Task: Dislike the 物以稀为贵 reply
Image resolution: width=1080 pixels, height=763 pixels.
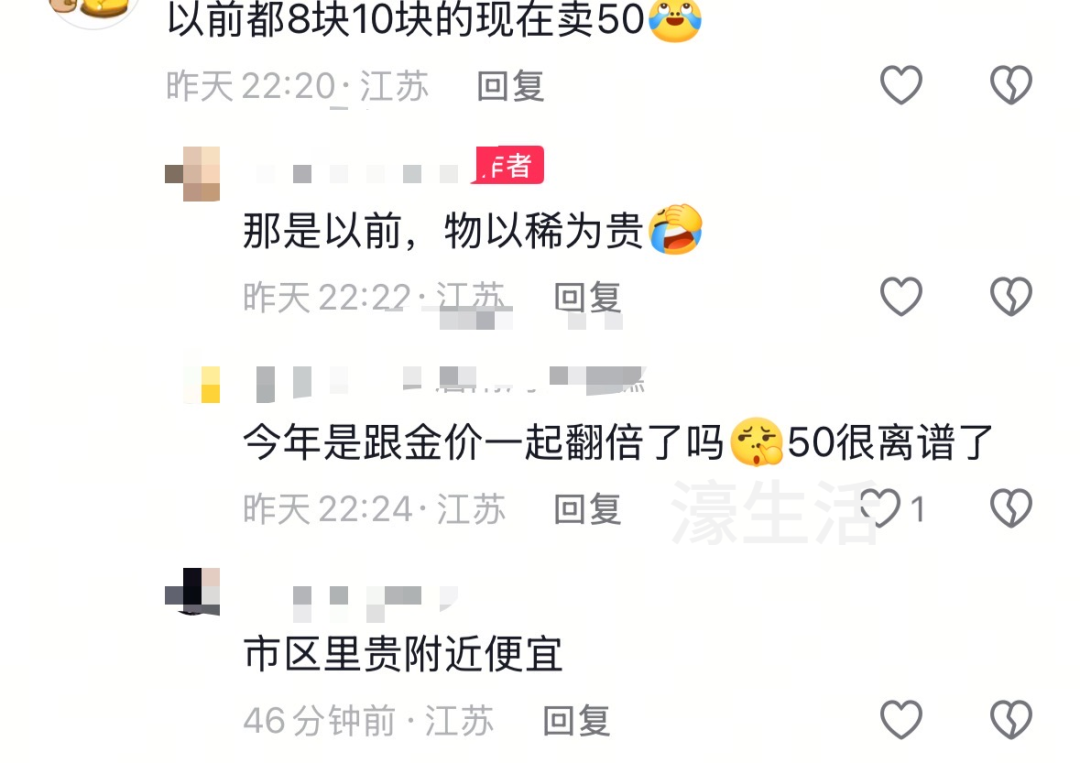Action: point(1011,297)
